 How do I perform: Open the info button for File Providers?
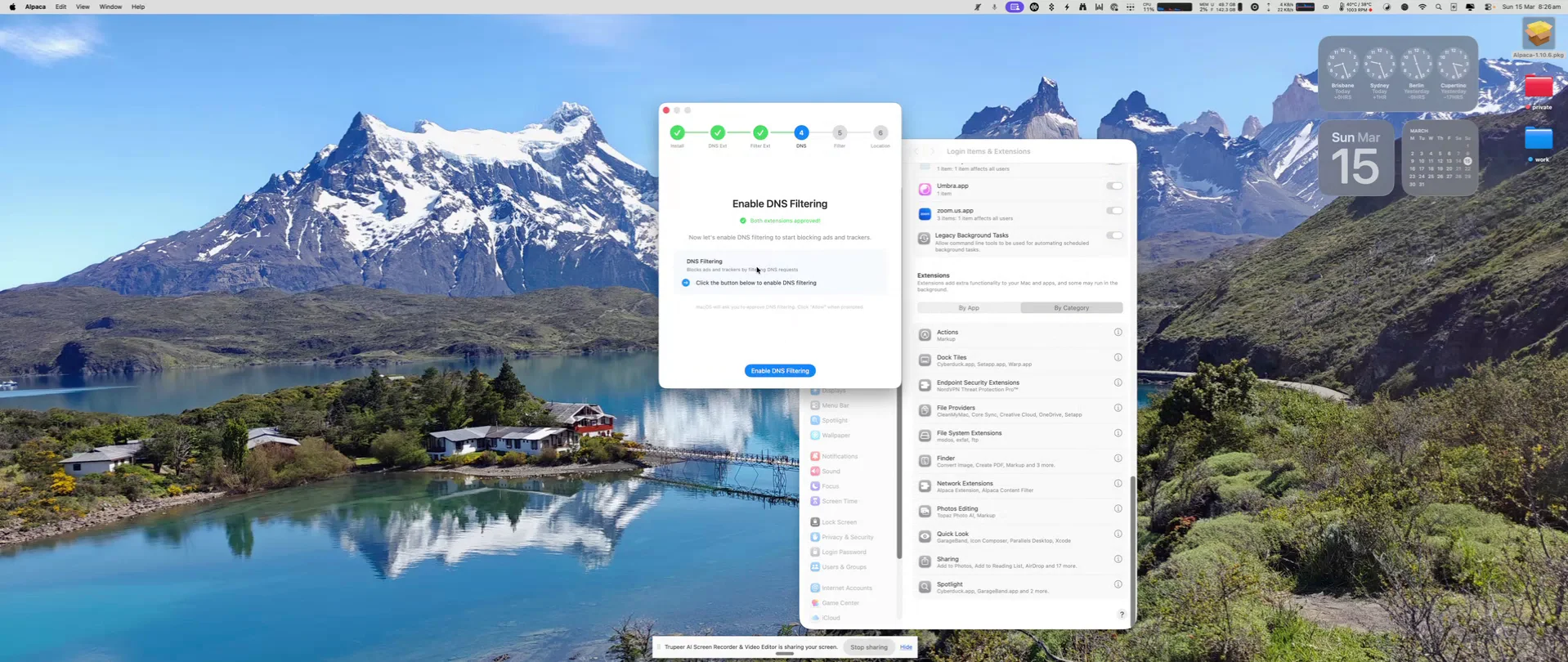pyautogui.click(x=1118, y=408)
